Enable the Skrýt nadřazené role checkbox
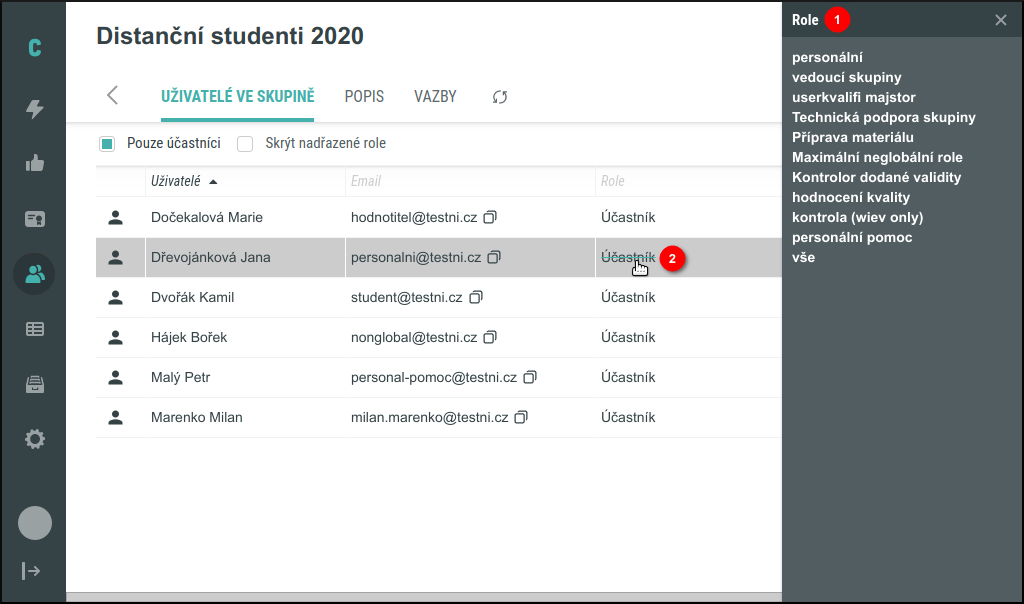The image size is (1024, 604). pos(245,144)
